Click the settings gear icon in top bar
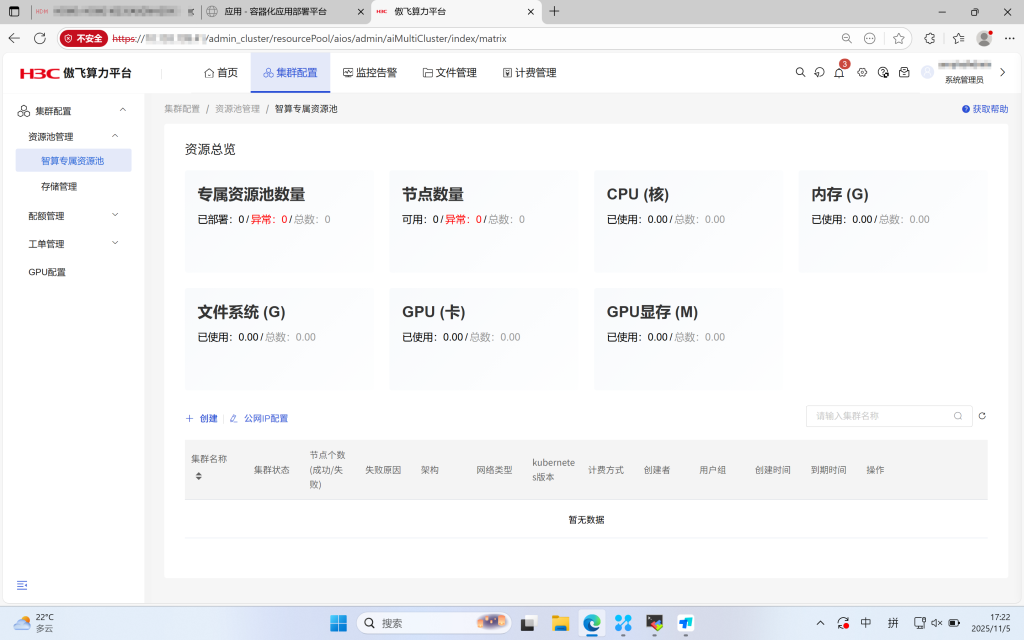This screenshot has height=640, width=1024. click(x=862, y=72)
